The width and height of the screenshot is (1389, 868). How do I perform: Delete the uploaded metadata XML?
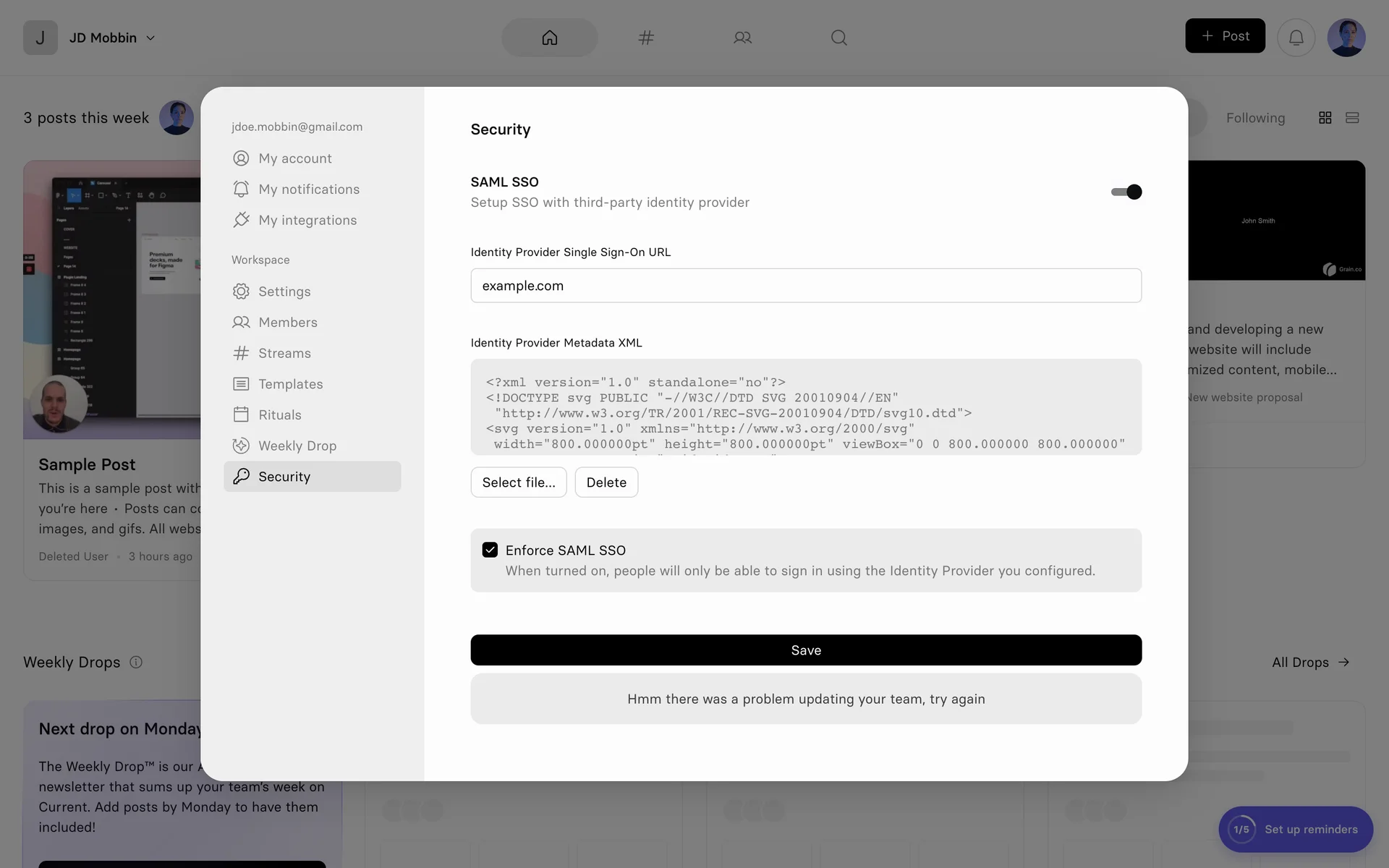(x=606, y=482)
